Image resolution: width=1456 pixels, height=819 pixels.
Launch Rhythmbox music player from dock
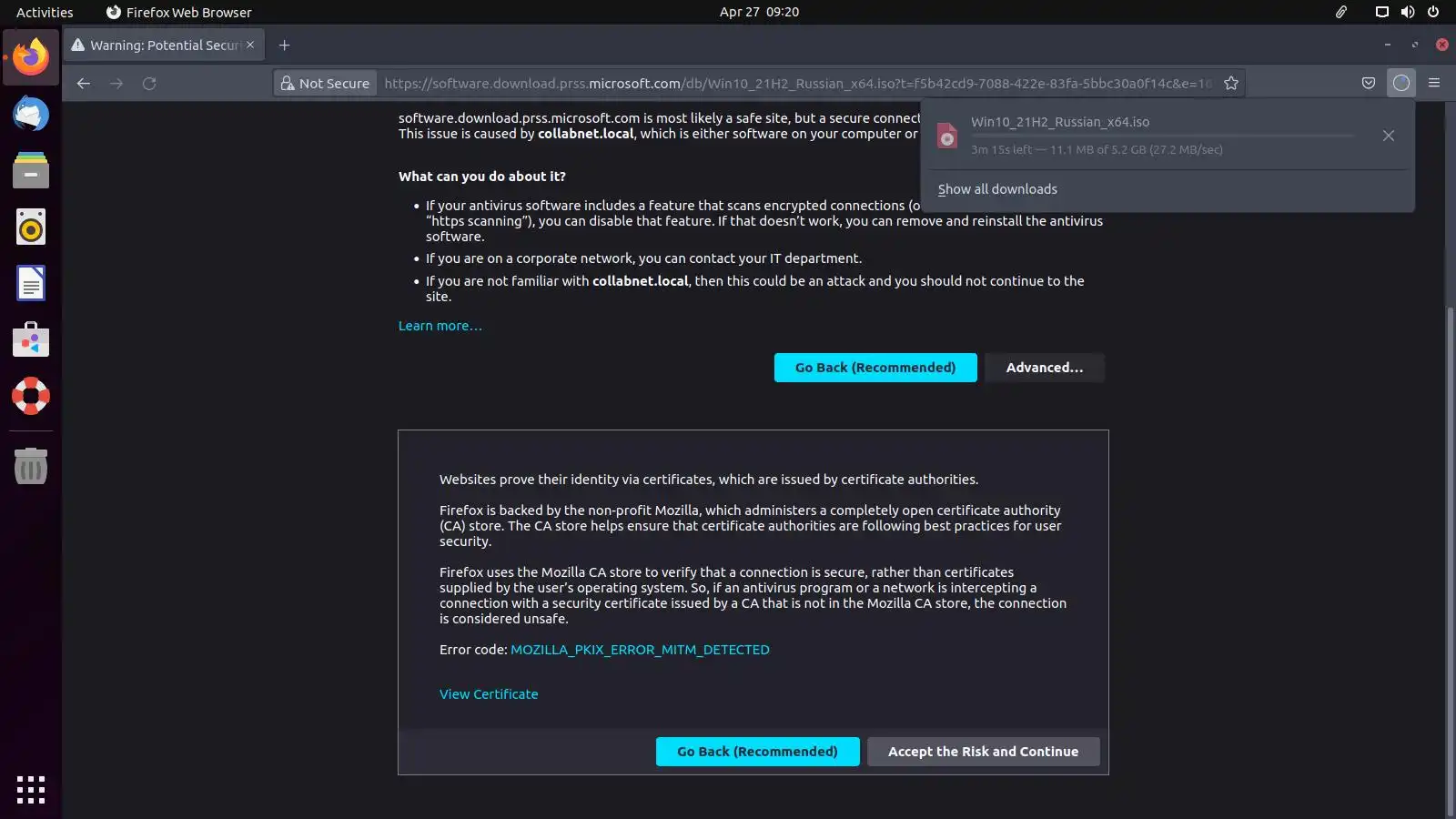pyautogui.click(x=31, y=227)
